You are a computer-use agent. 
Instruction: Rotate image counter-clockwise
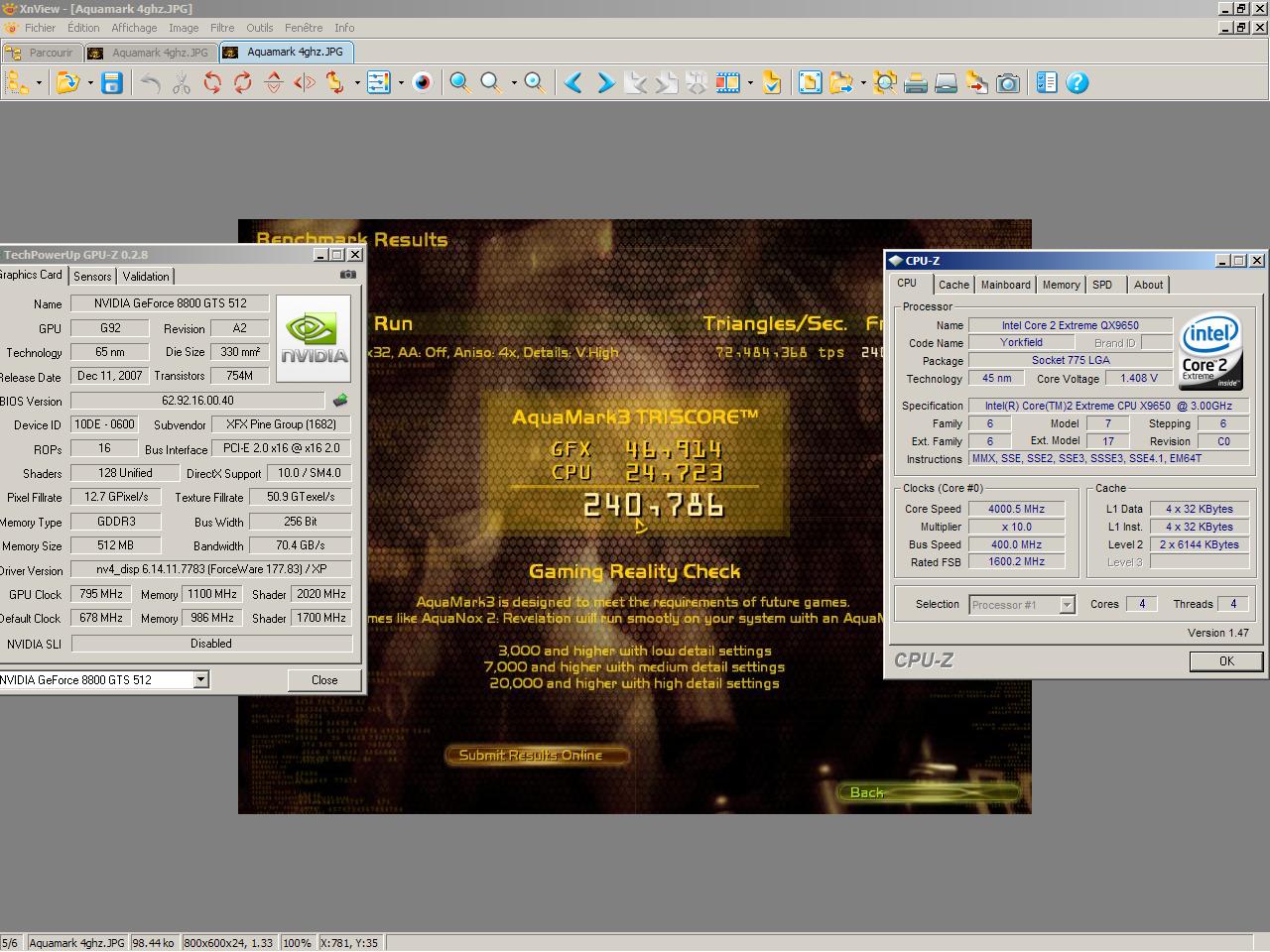point(212,83)
